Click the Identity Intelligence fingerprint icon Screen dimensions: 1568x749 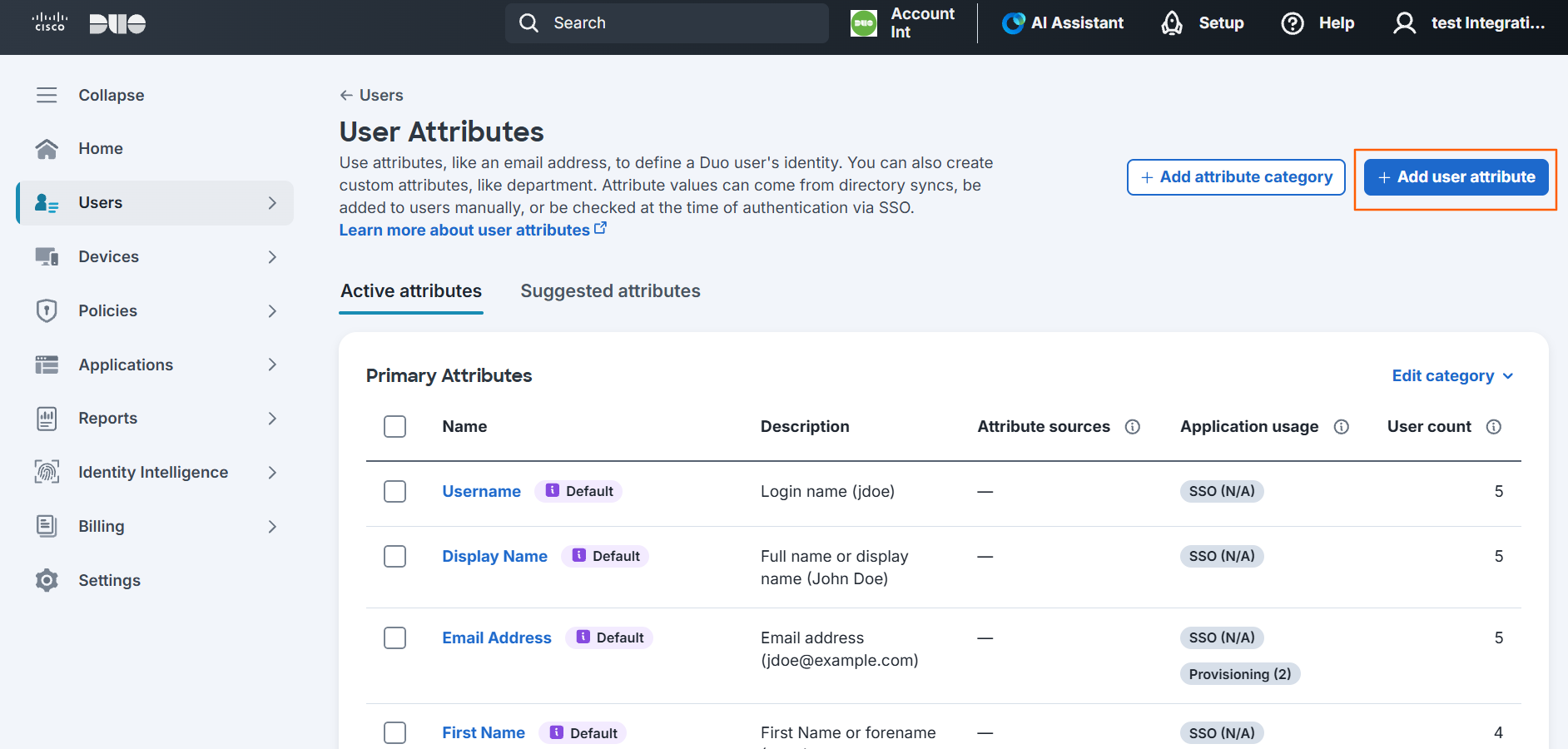(47, 472)
